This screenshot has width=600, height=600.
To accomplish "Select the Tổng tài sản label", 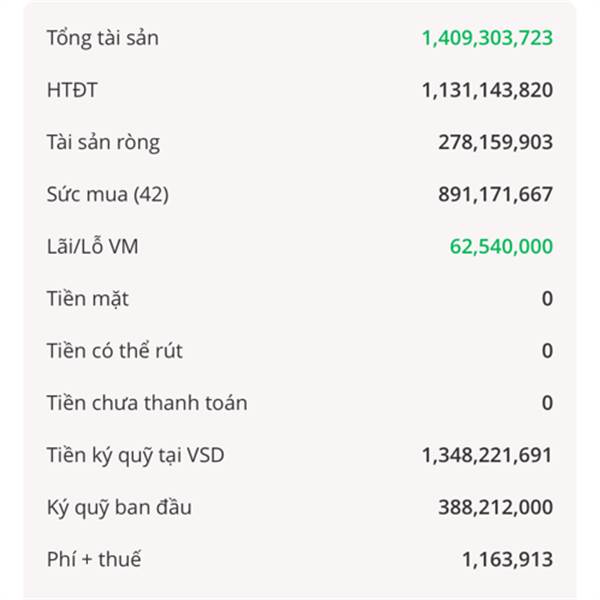I will (103, 38).
